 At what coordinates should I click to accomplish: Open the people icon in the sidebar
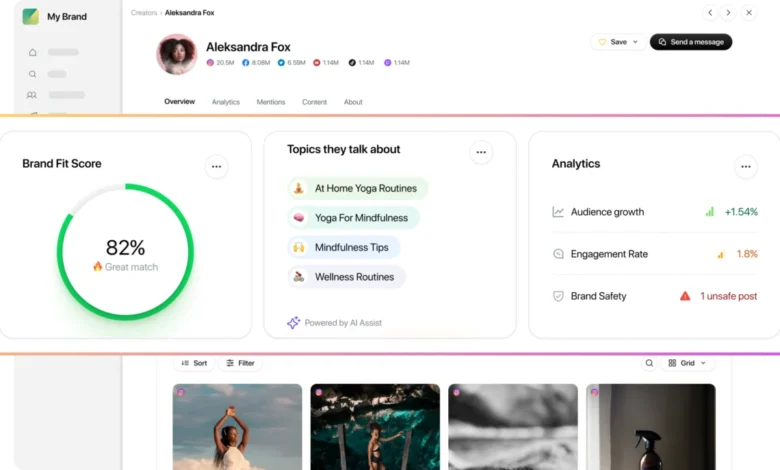[32, 95]
